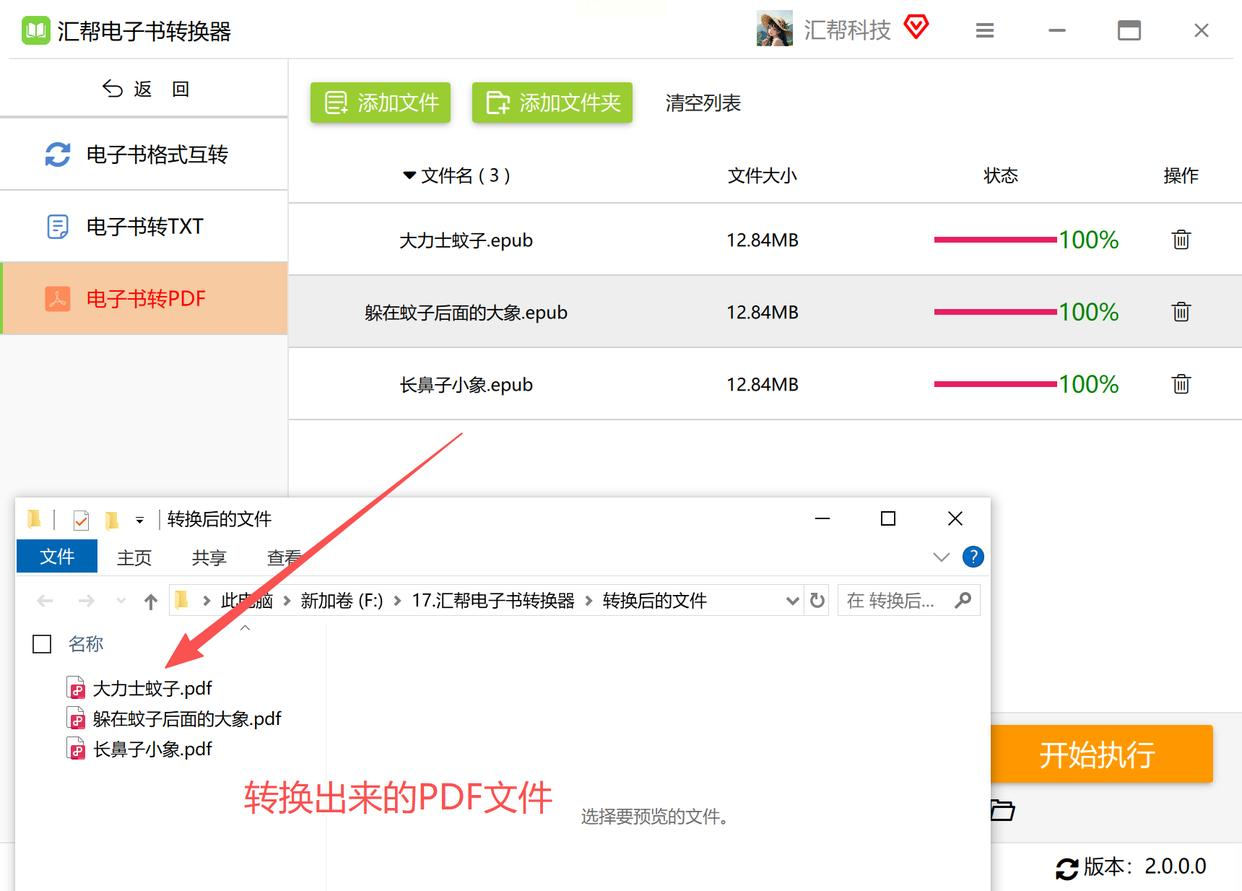This screenshot has height=891, width=1242.
Task: Click the refresh icon next to 版本
Action: [1067, 867]
